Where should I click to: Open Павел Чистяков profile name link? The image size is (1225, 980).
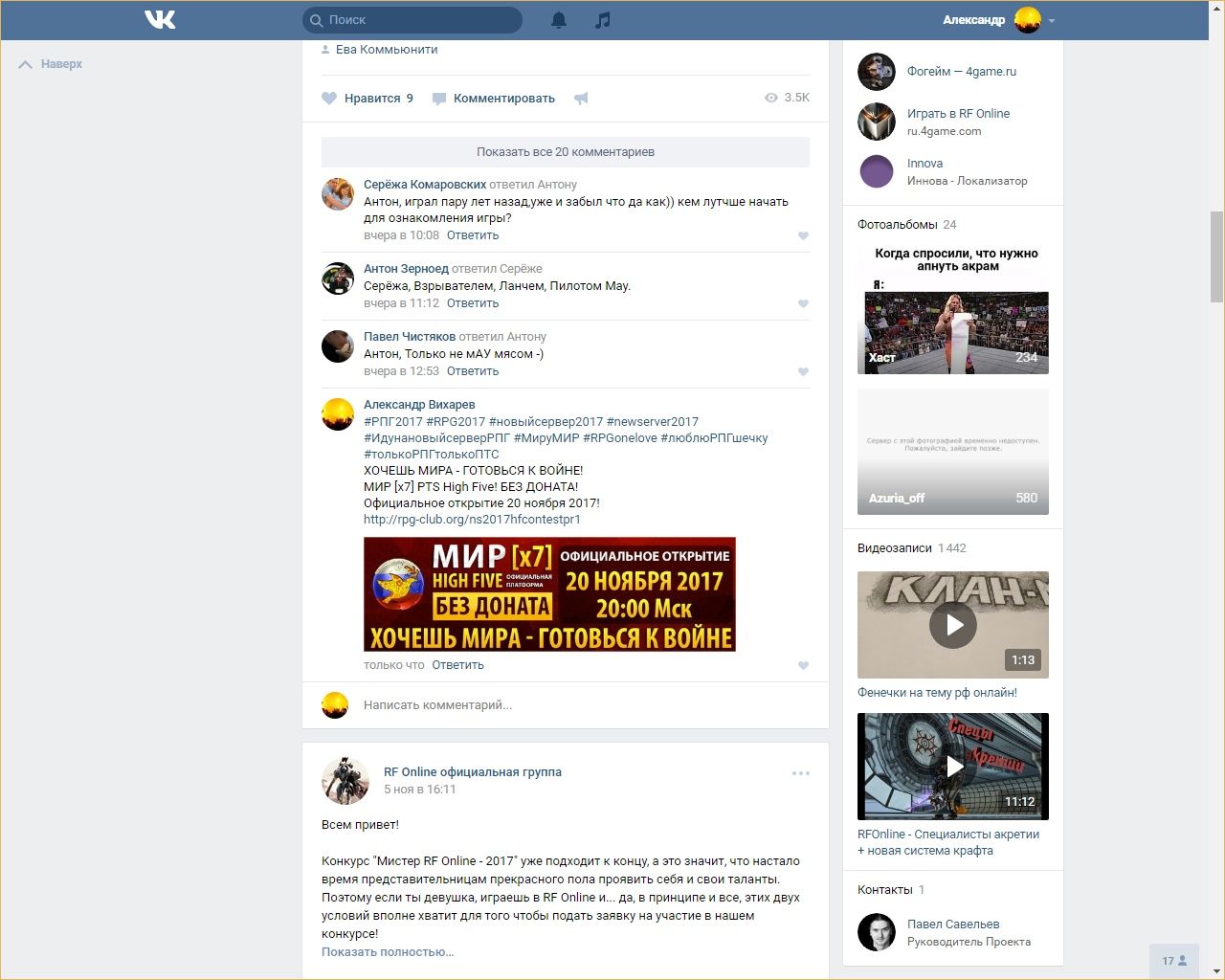point(410,337)
